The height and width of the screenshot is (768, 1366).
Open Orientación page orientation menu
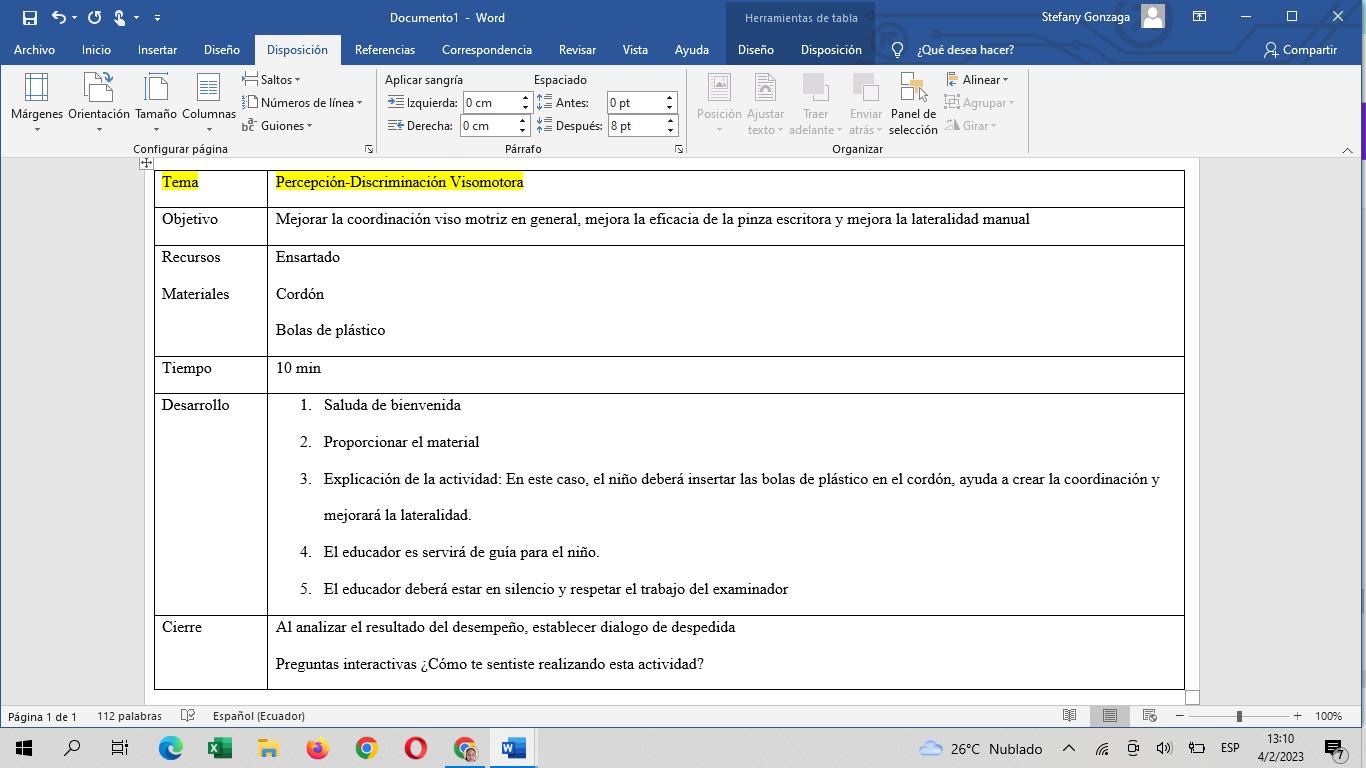[x=99, y=103]
